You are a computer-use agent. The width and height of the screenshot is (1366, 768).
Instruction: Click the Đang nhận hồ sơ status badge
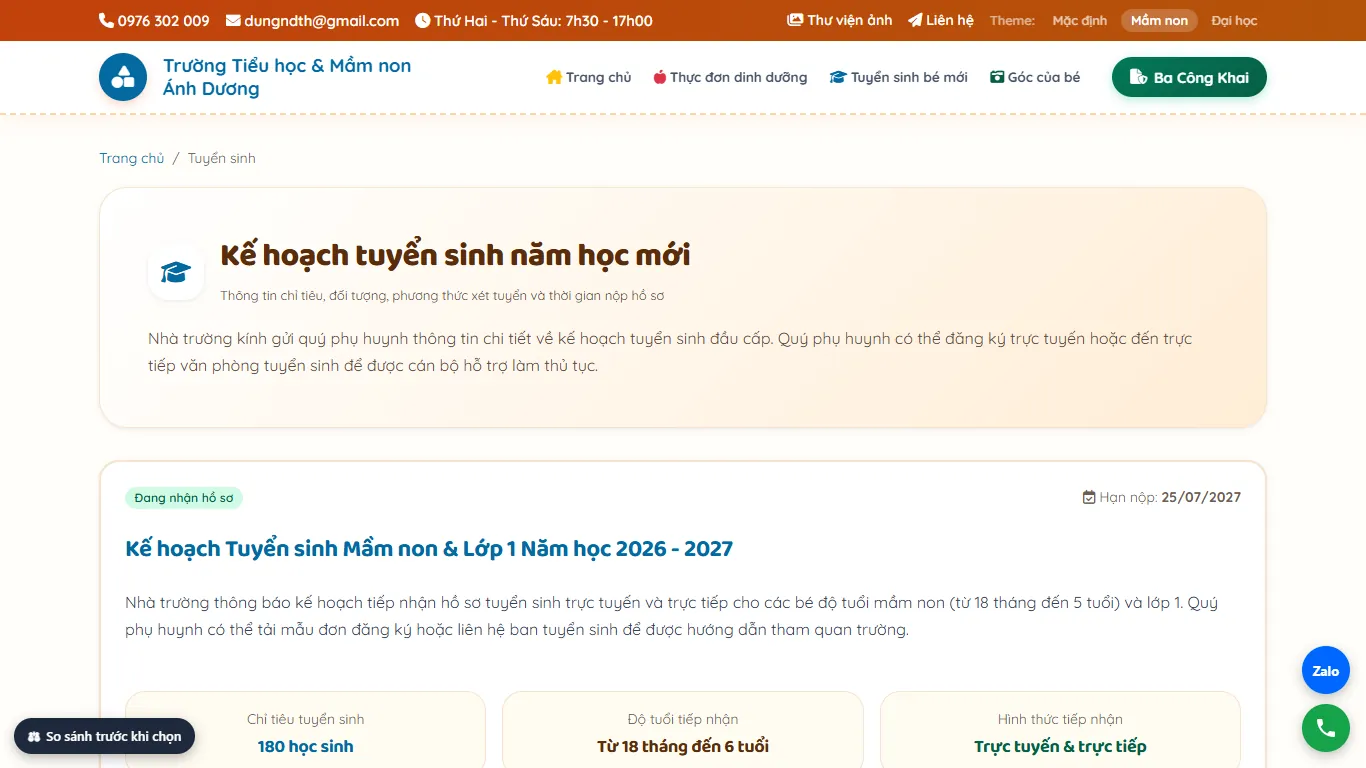(x=184, y=498)
